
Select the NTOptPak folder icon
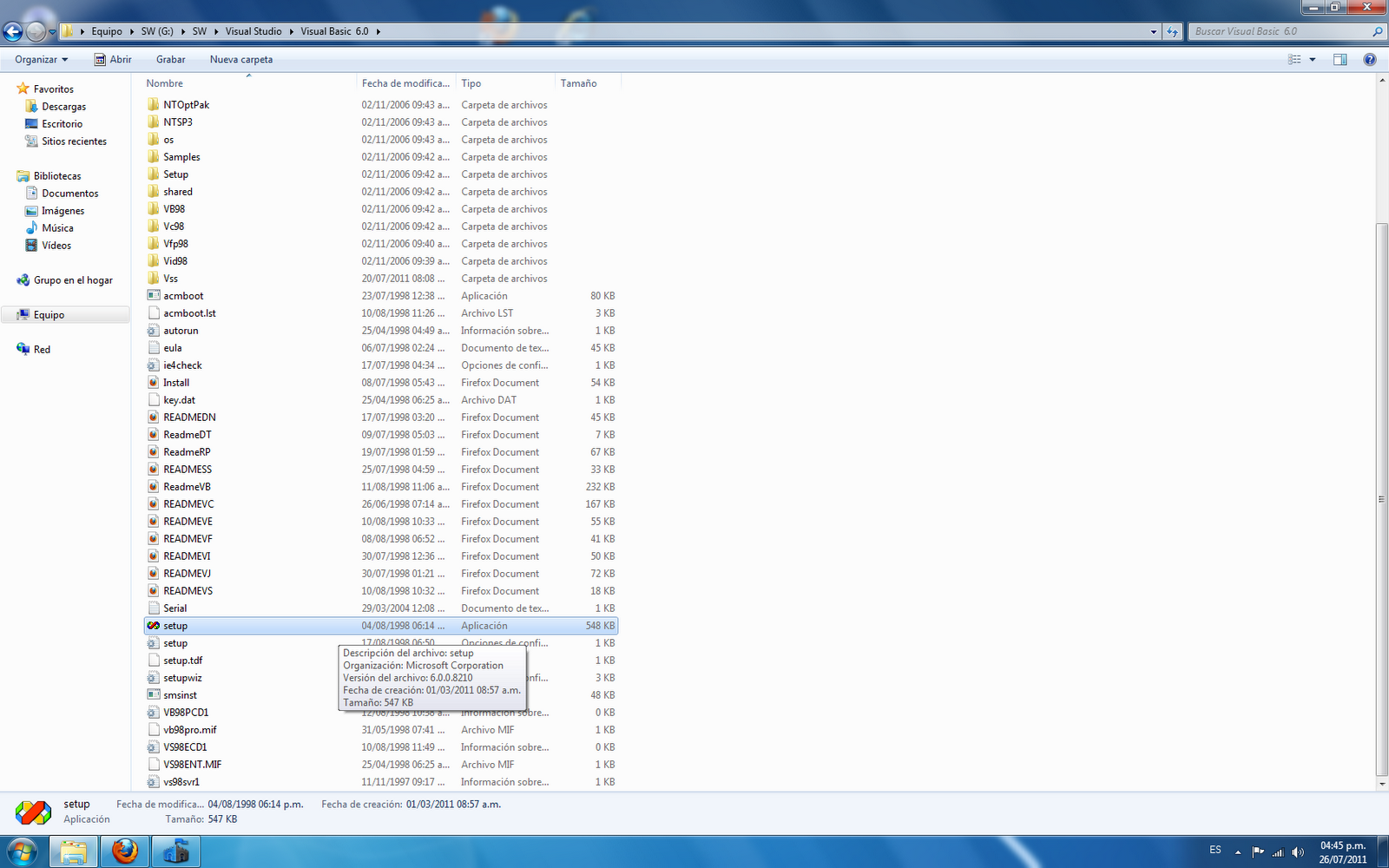tap(154, 105)
